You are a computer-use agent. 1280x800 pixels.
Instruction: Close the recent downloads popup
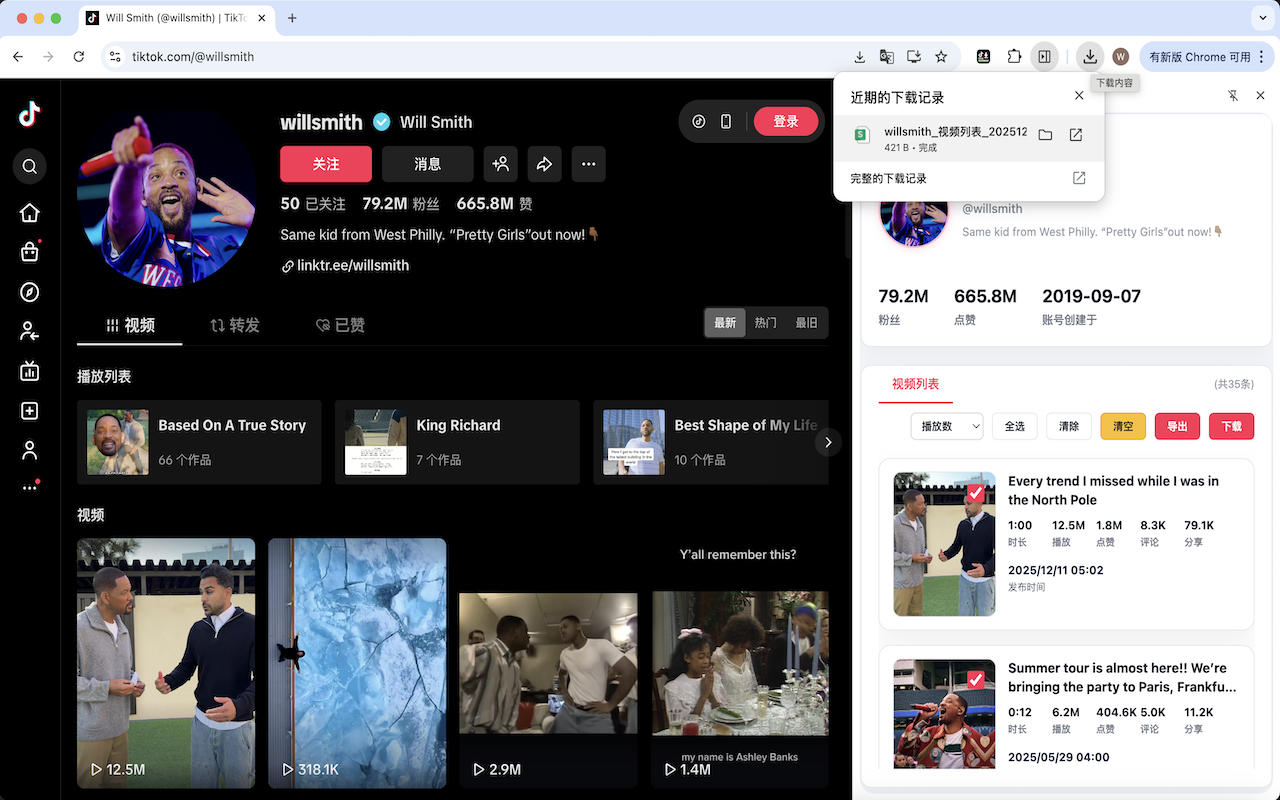(x=1079, y=96)
